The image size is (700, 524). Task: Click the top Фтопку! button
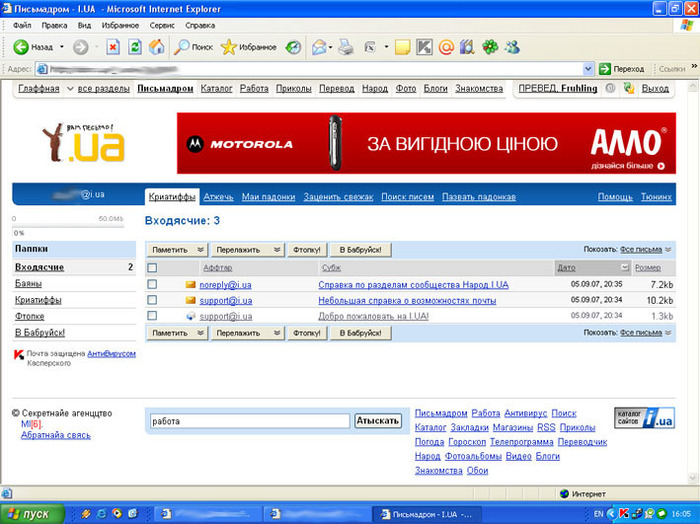pyautogui.click(x=307, y=250)
